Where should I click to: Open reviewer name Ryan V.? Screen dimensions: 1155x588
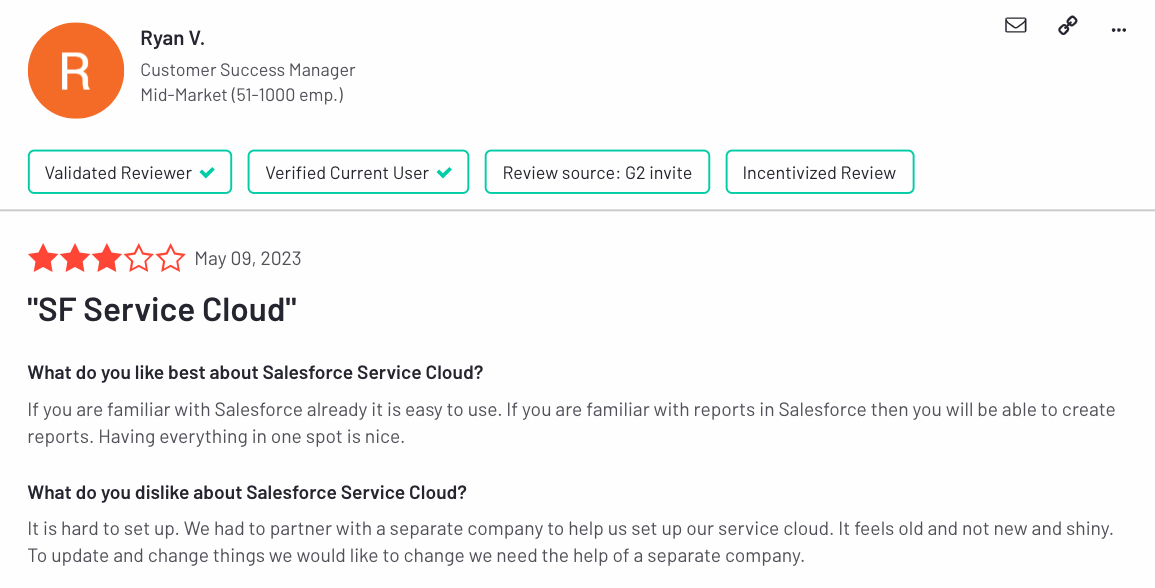(x=172, y=38)
